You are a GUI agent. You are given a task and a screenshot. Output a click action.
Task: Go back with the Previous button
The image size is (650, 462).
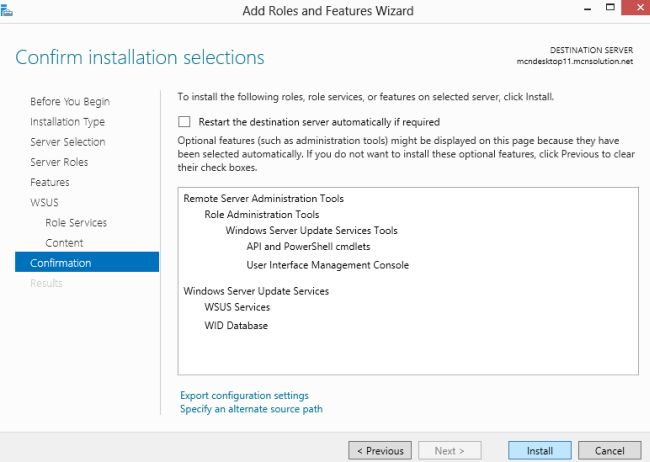coord(380,451)
